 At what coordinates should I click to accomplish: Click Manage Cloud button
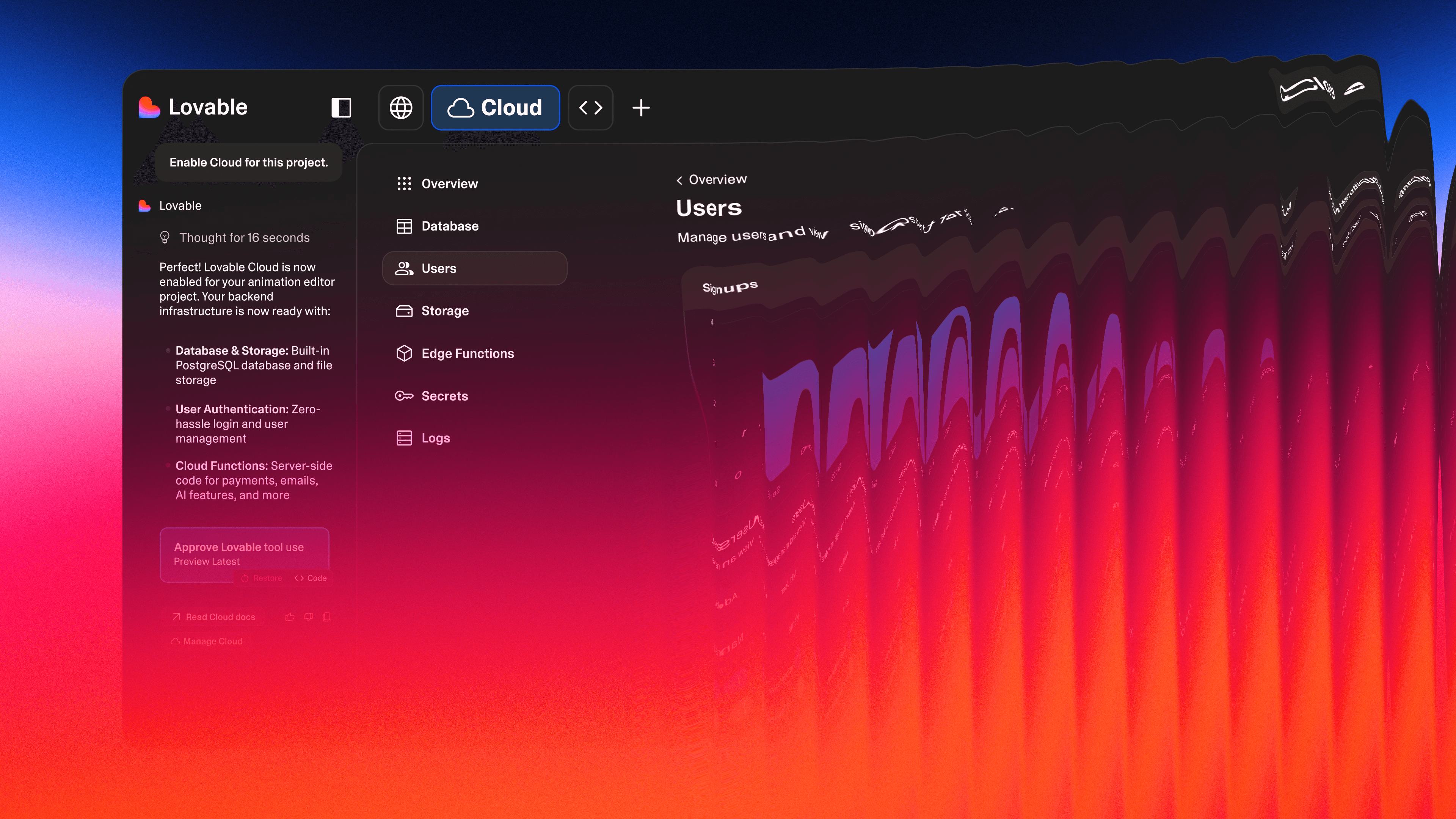[x=207, y=641]
